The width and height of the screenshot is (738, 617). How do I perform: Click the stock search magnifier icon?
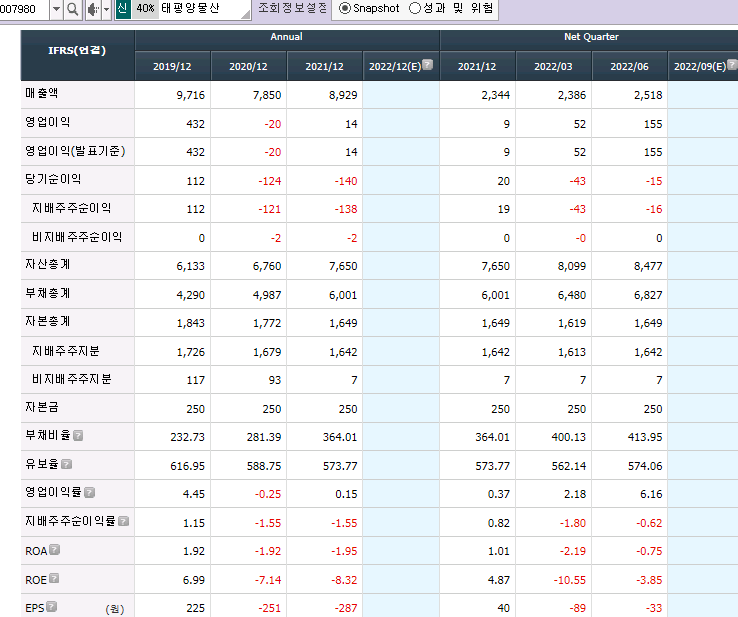coord(72,9)
